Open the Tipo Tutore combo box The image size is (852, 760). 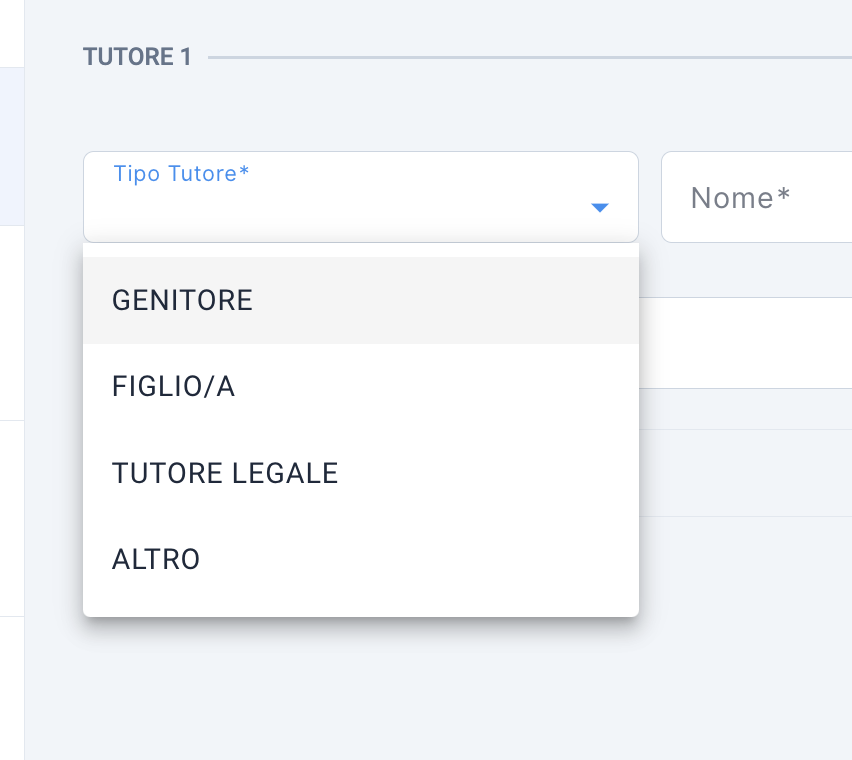[360, 197]
